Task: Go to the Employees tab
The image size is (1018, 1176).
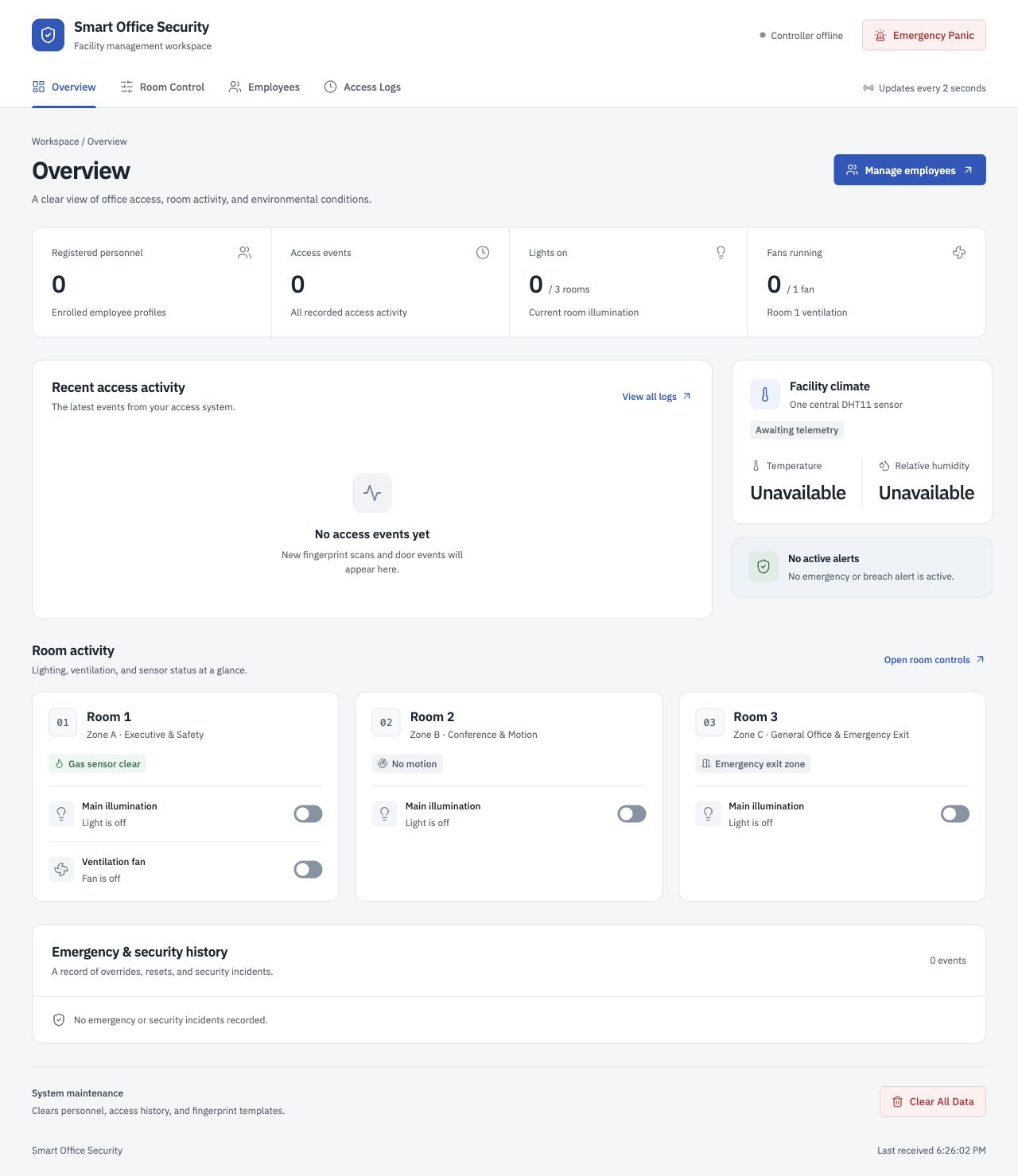Action: click(264, 87)
